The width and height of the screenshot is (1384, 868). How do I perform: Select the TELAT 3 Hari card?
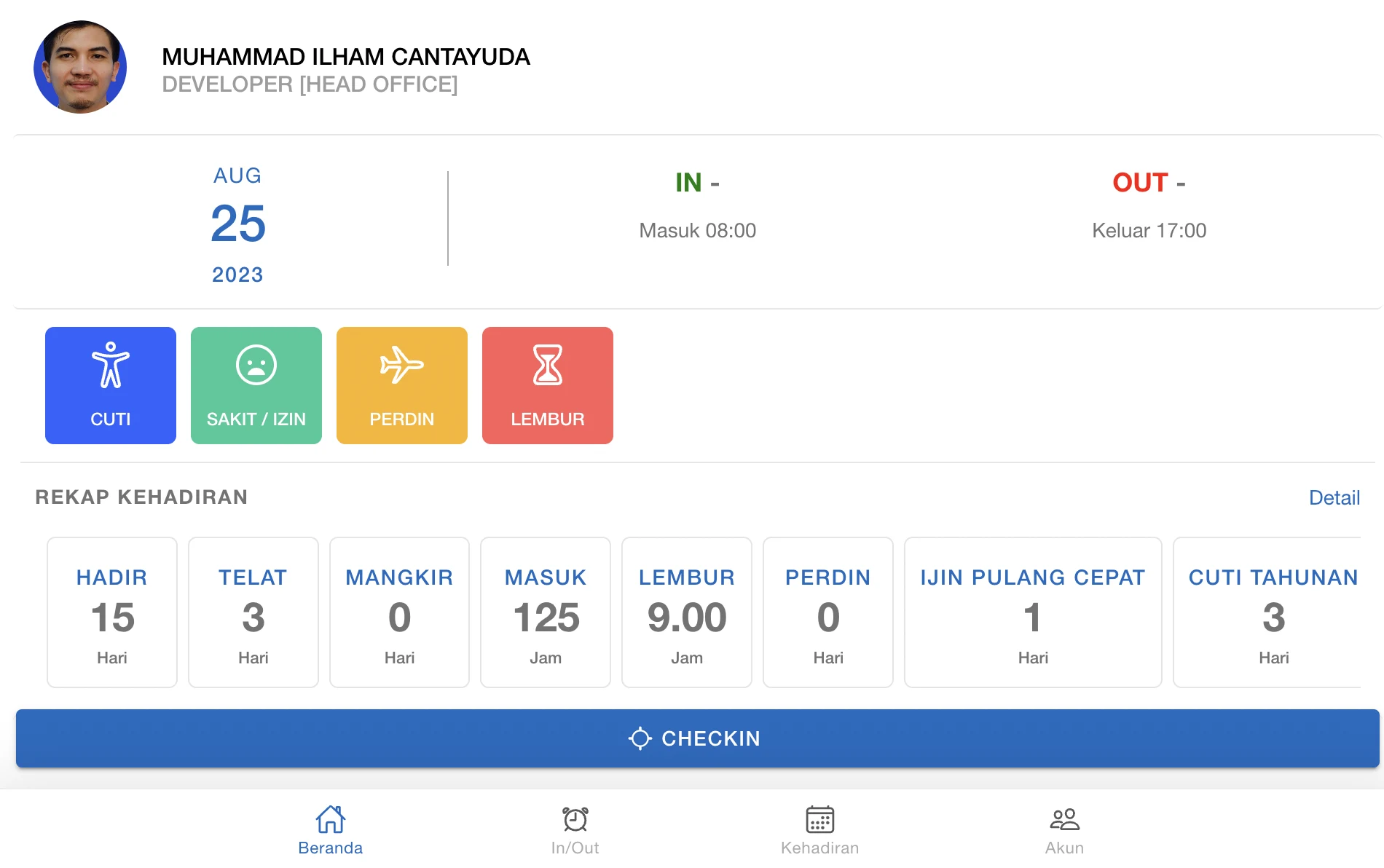tap(253, 612)
